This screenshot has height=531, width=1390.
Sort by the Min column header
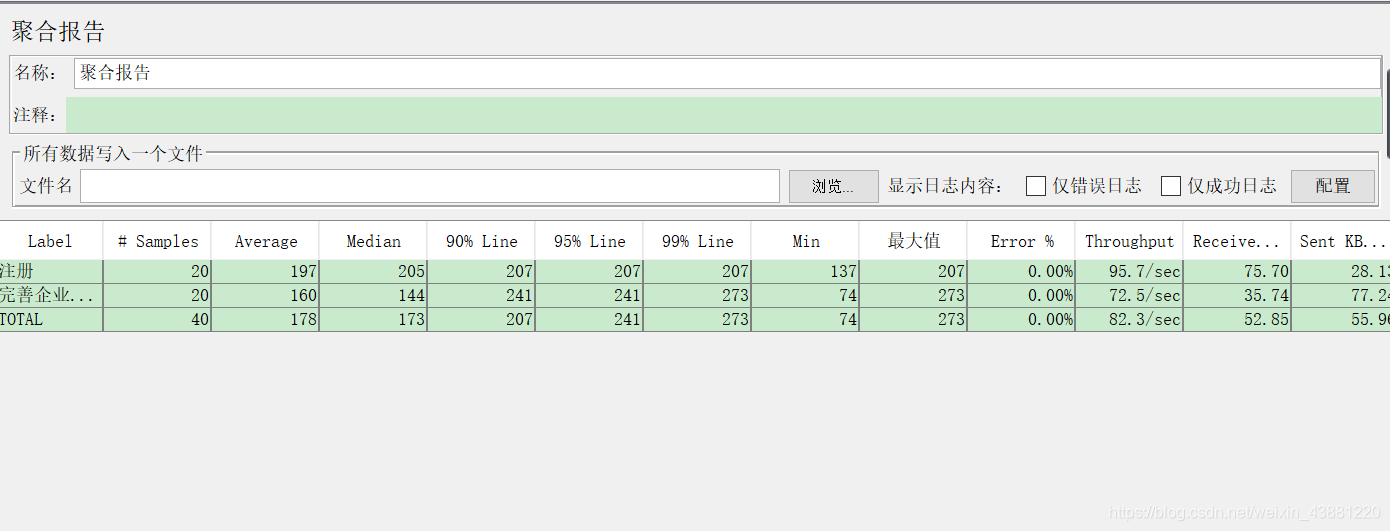[x=806, y=241]
